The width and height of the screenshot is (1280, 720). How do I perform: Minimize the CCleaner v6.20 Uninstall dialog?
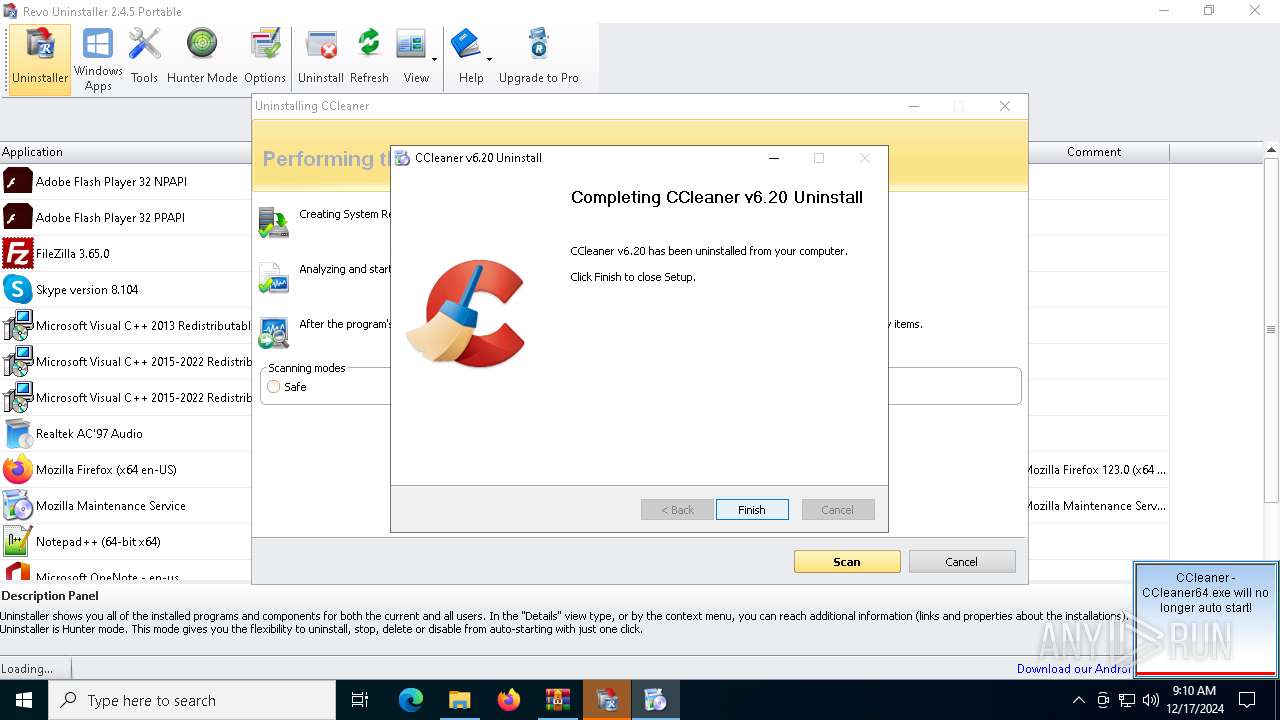773,158
